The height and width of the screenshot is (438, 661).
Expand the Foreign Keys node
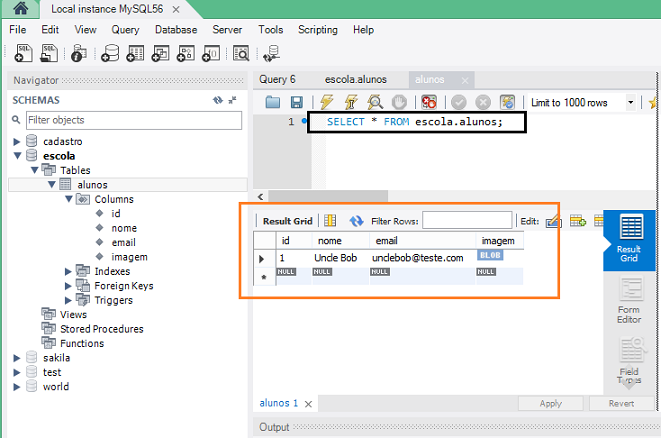(x=68, y=286)
